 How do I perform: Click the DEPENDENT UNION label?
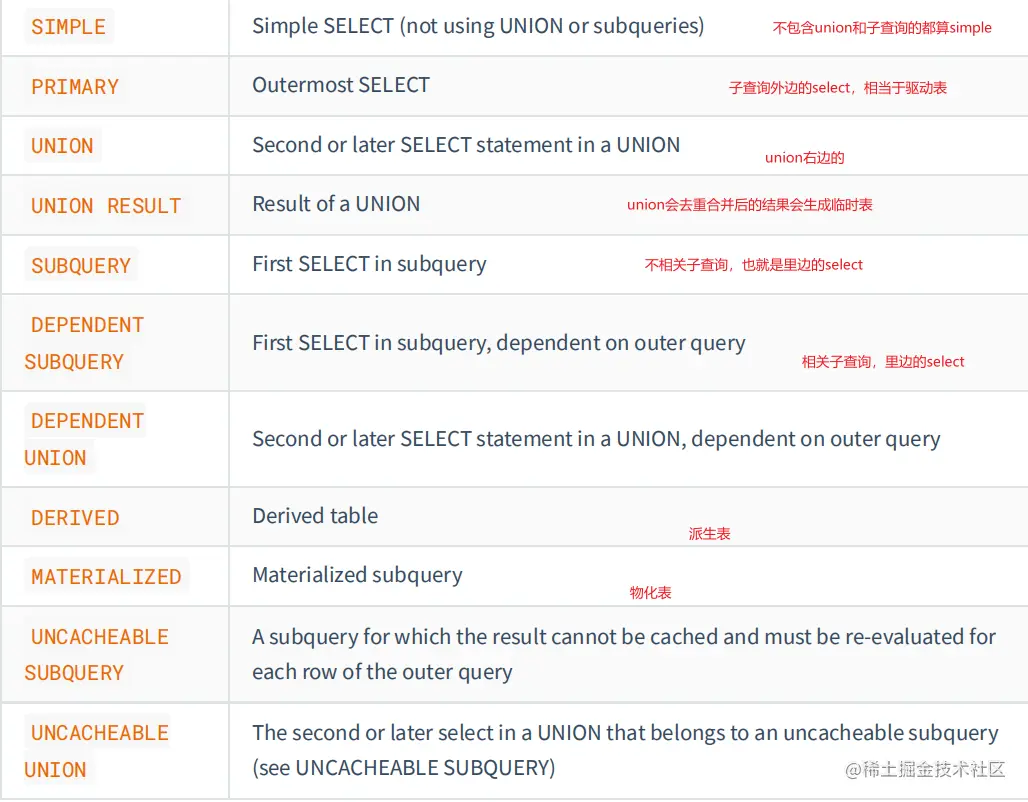[86, 439]
